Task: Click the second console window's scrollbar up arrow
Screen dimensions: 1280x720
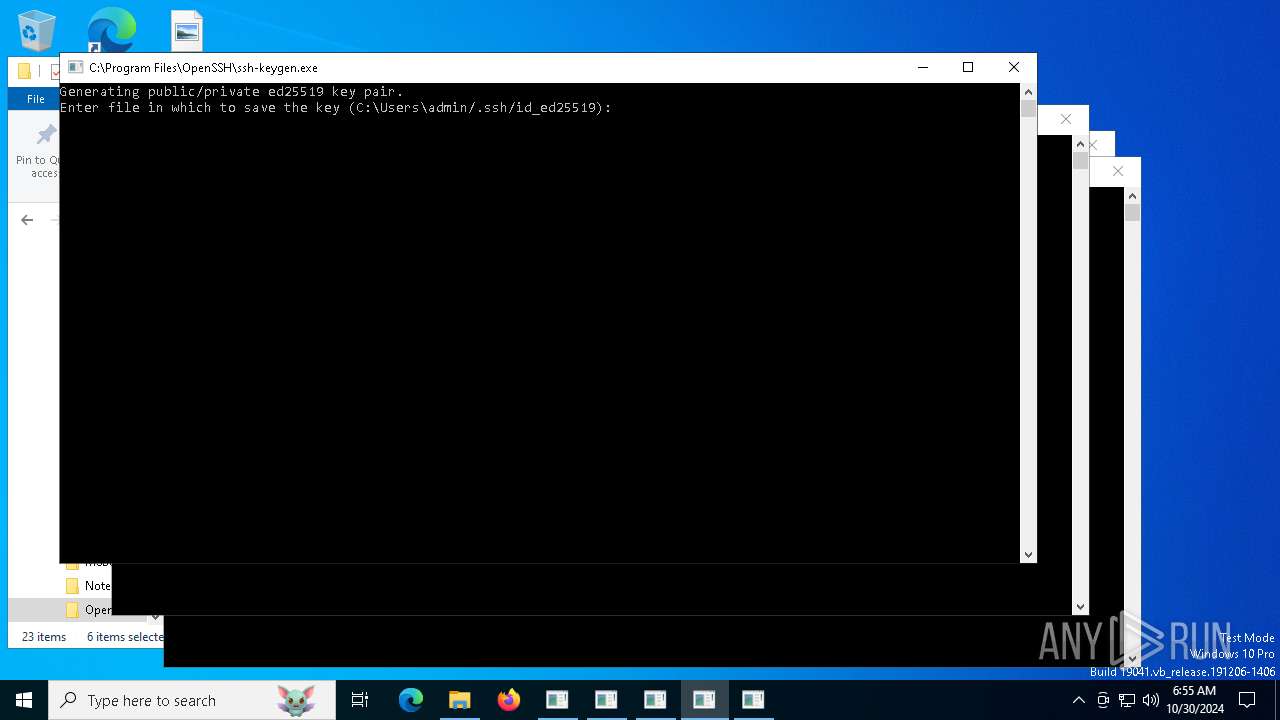Action: click(1080, 144)
